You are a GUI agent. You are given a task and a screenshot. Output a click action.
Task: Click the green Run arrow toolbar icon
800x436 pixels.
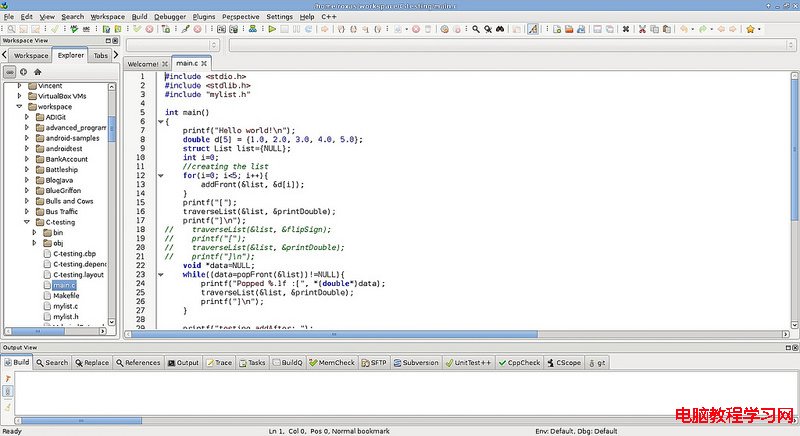272,29
